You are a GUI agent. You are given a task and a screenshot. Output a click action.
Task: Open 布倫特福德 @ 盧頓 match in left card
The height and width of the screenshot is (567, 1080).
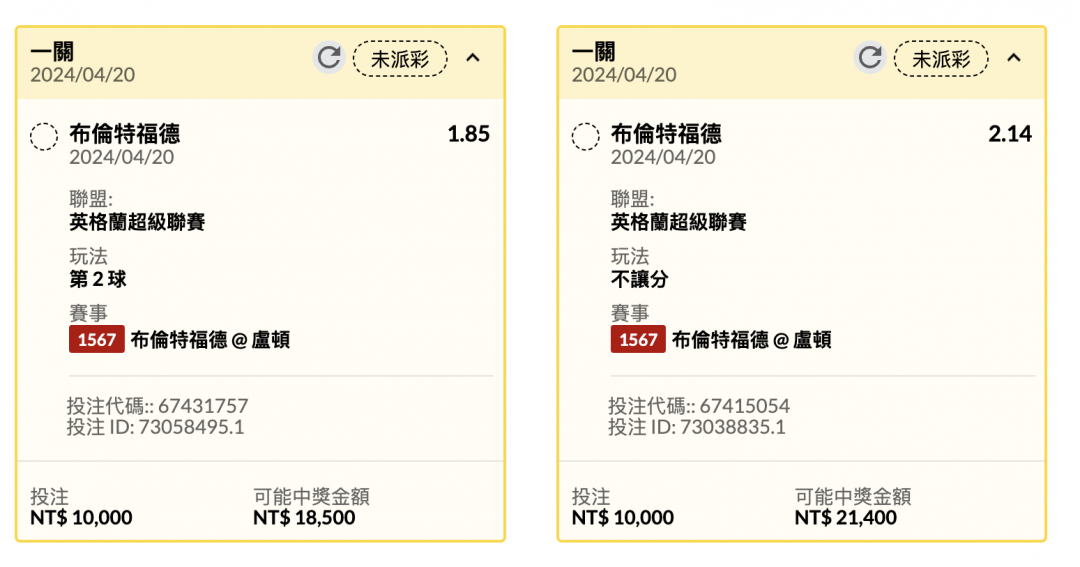210,340
